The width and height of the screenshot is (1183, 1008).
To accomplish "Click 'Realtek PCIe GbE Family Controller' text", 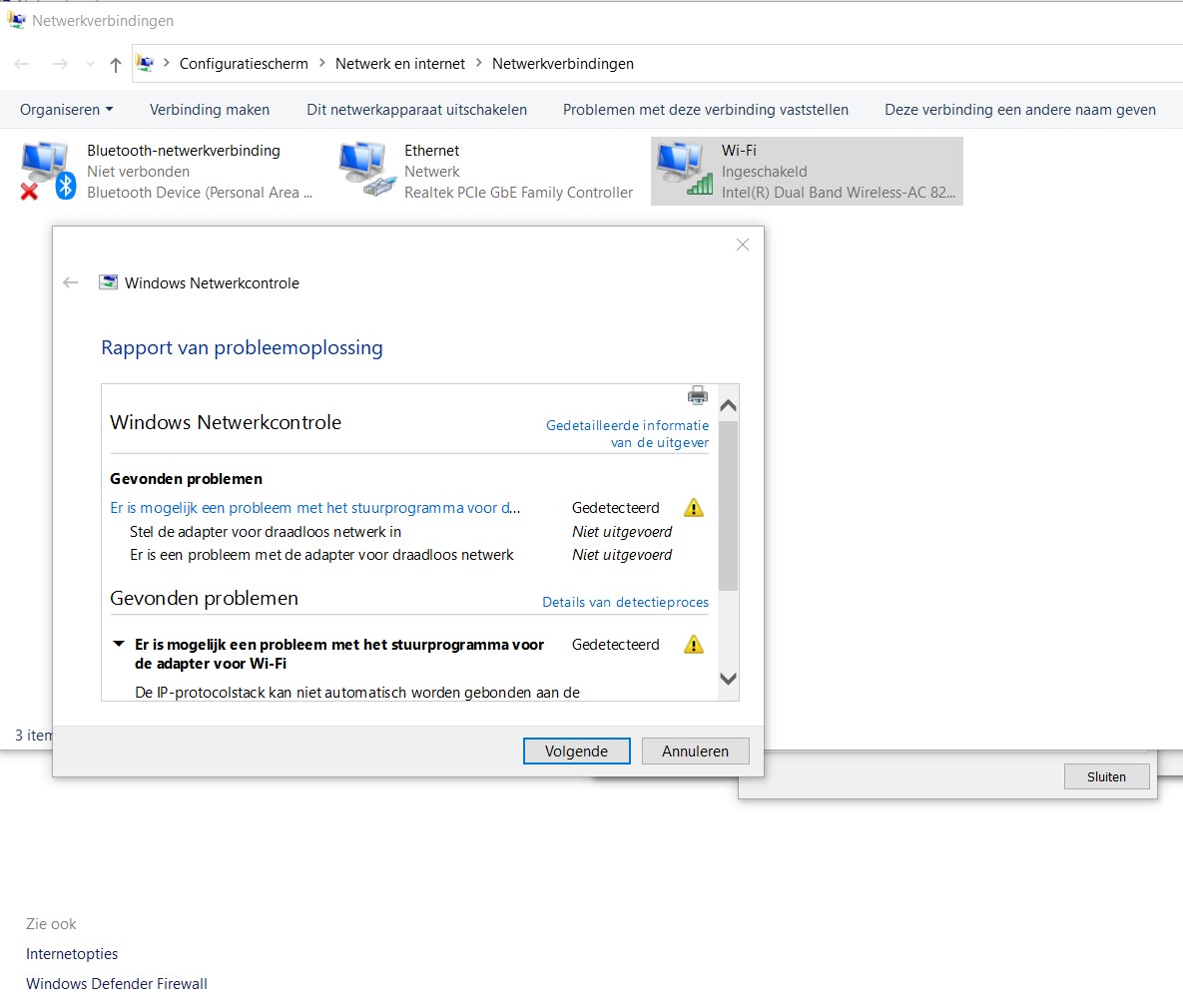I will click(518, 193).
